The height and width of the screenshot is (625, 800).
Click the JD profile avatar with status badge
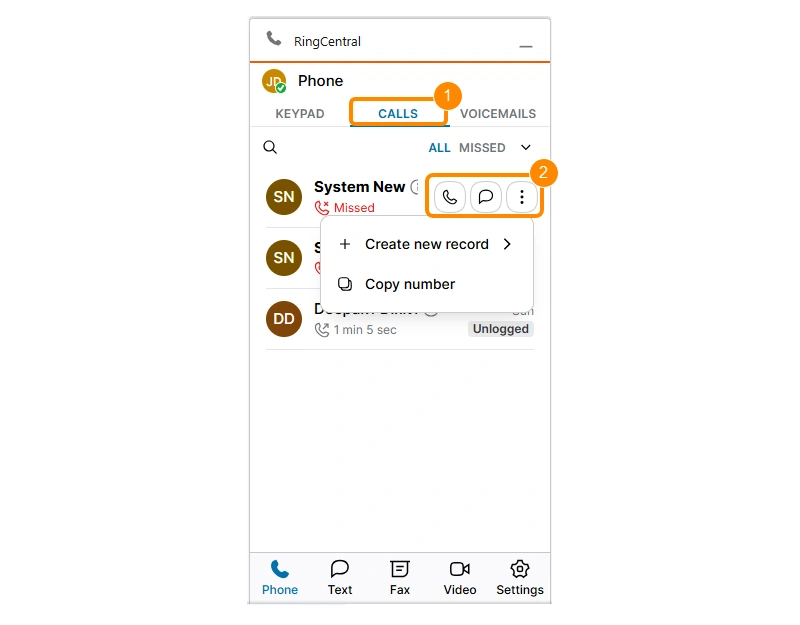pos(274,81)
